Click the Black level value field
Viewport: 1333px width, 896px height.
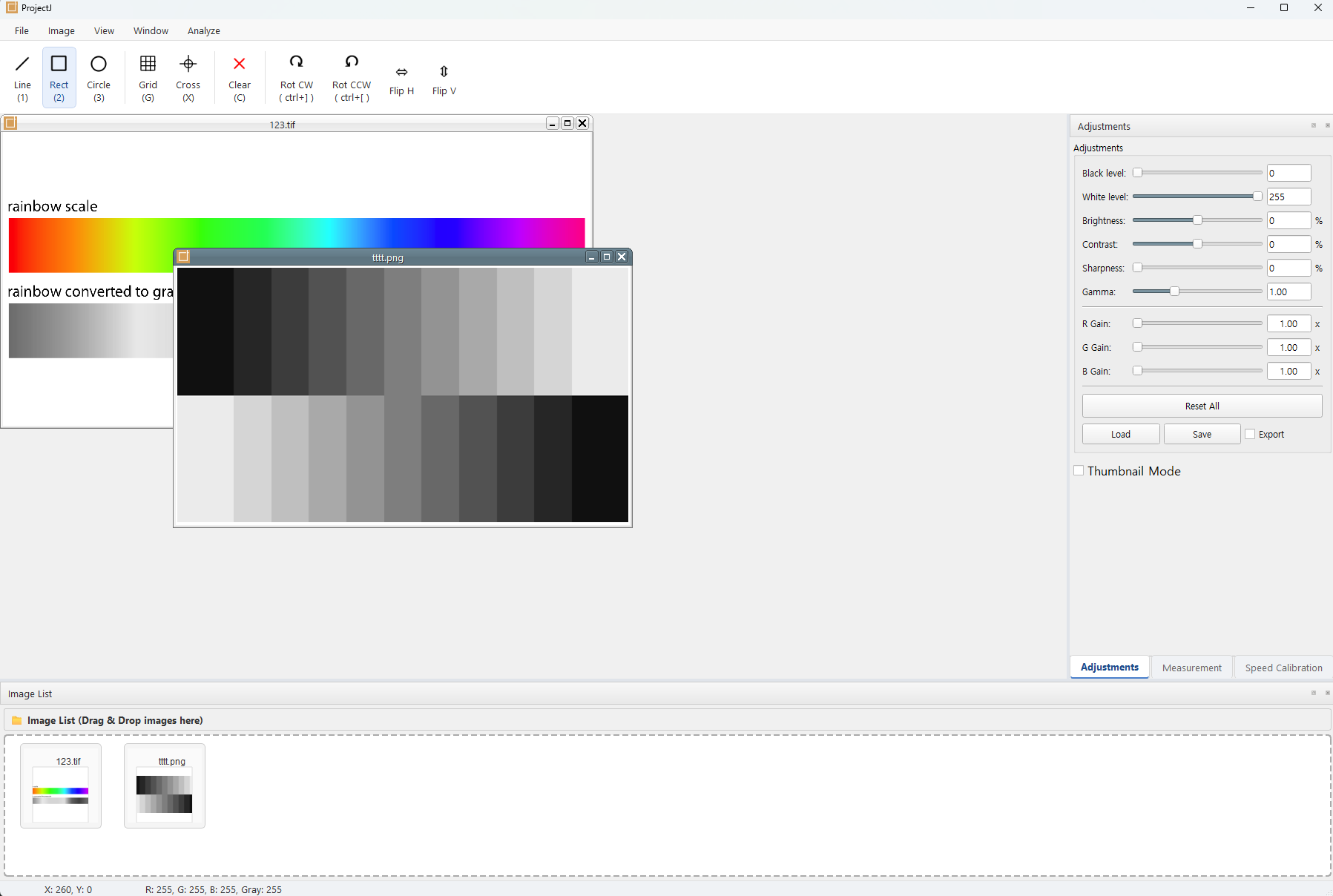tap(1288, 173)
